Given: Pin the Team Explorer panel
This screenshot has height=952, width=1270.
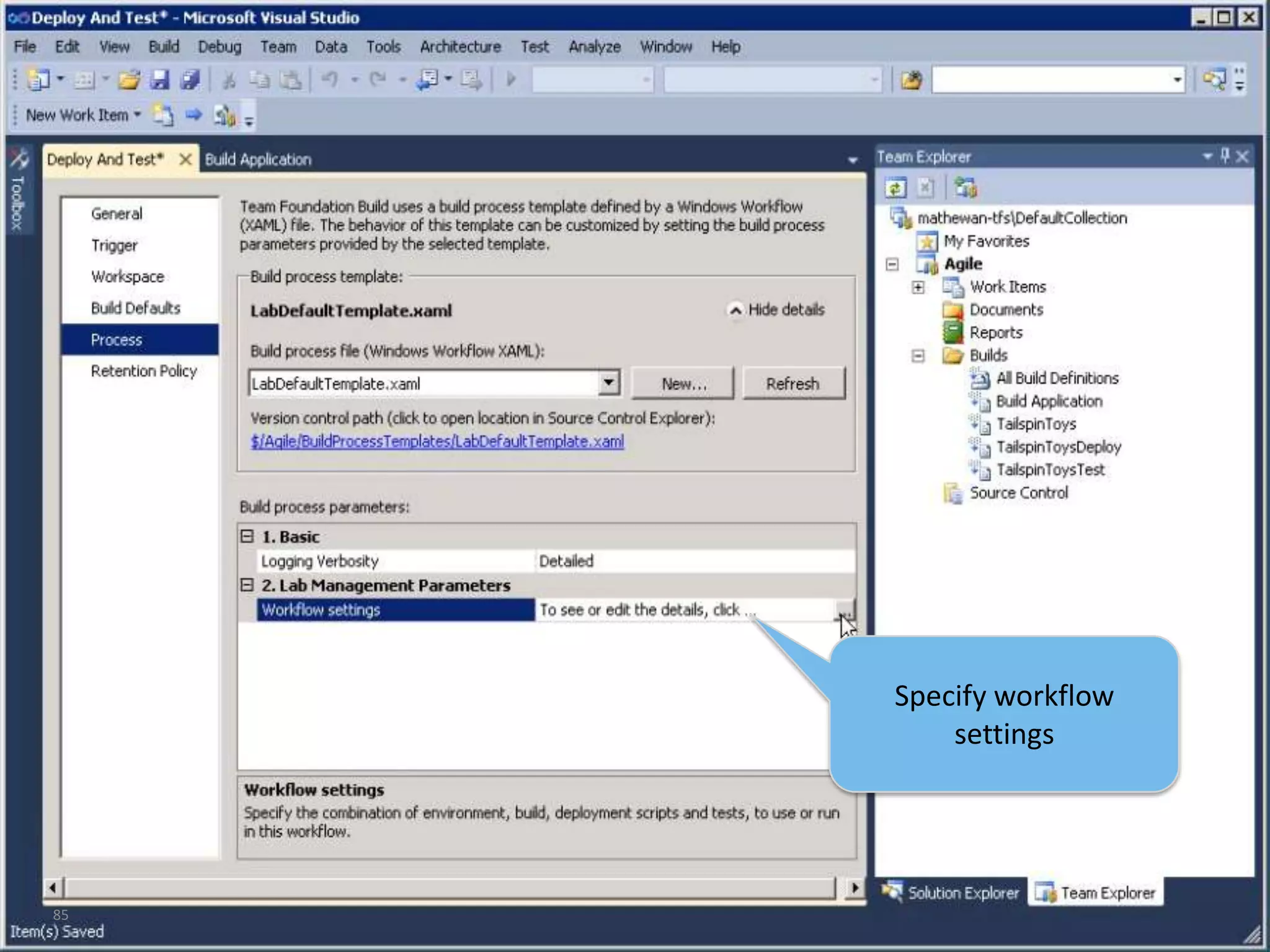Looking at the screenshot, I should click(x=1225, y=156).
